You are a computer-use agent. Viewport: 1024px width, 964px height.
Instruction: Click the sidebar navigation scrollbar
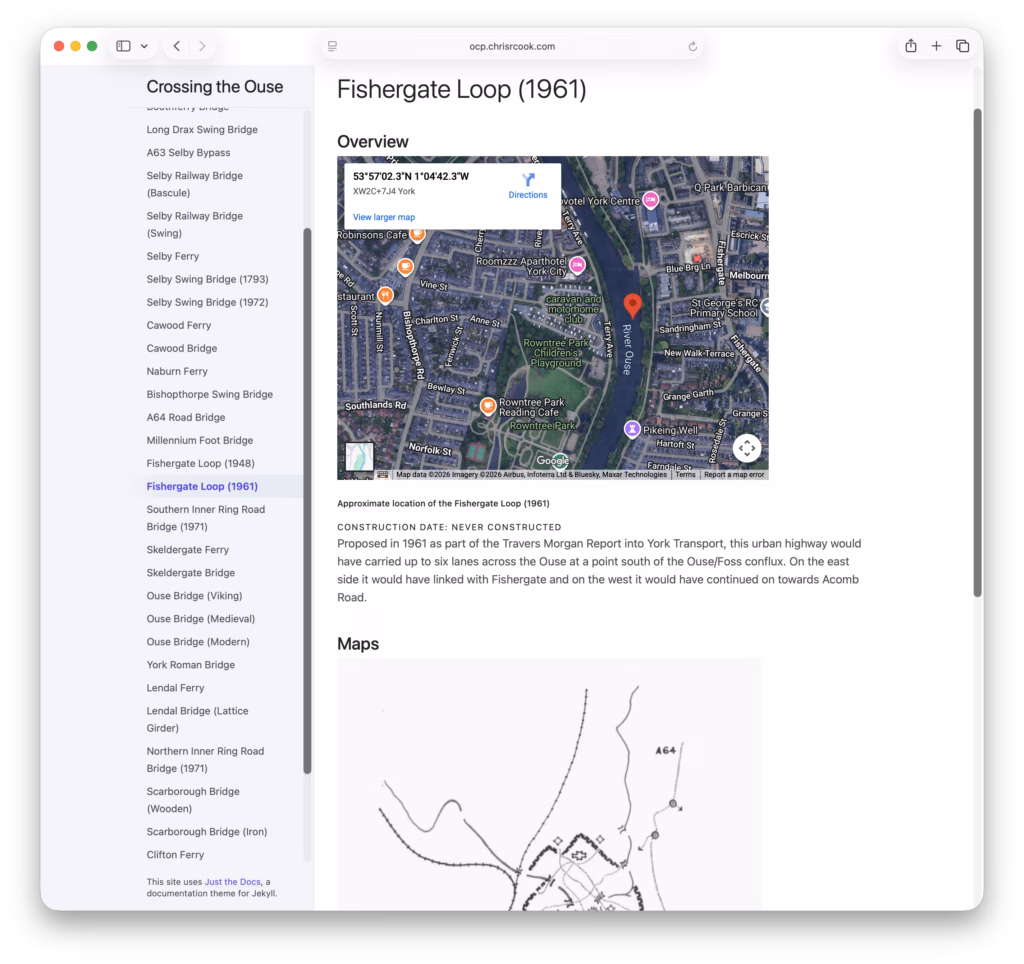(307, 500)
